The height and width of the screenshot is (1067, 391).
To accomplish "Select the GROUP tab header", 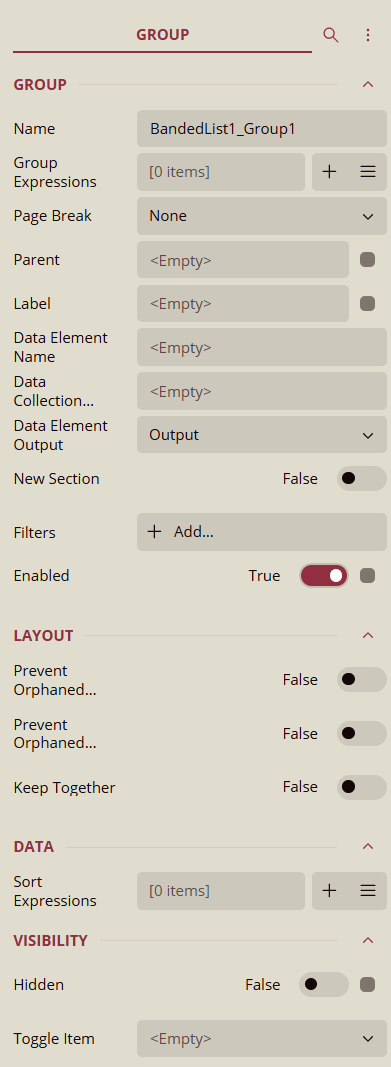I will (163, 35).
